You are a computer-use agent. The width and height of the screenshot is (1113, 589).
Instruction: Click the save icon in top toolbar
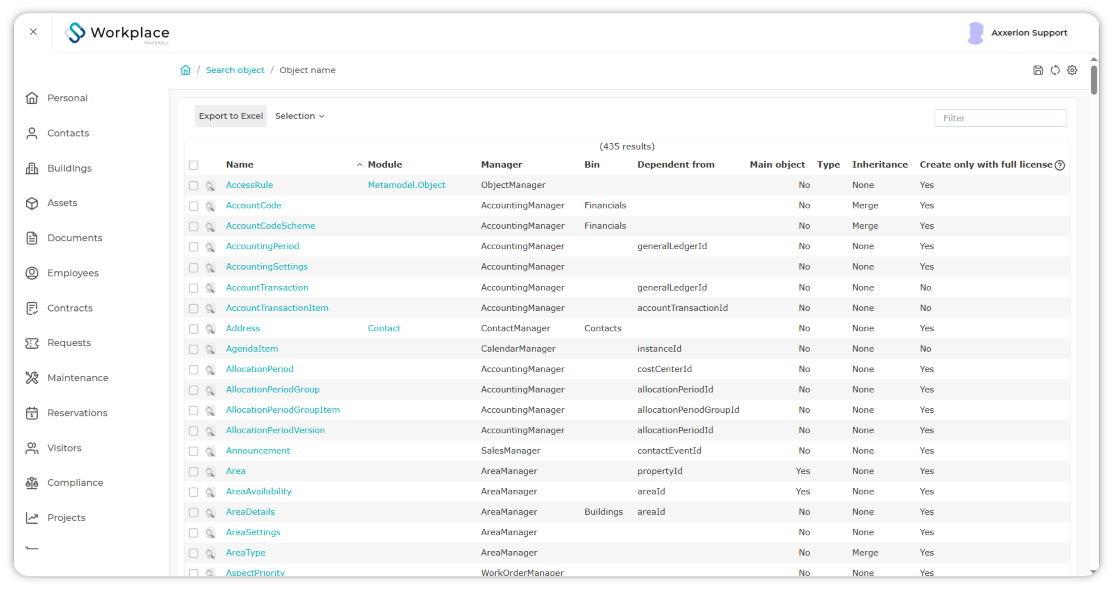1038,70
